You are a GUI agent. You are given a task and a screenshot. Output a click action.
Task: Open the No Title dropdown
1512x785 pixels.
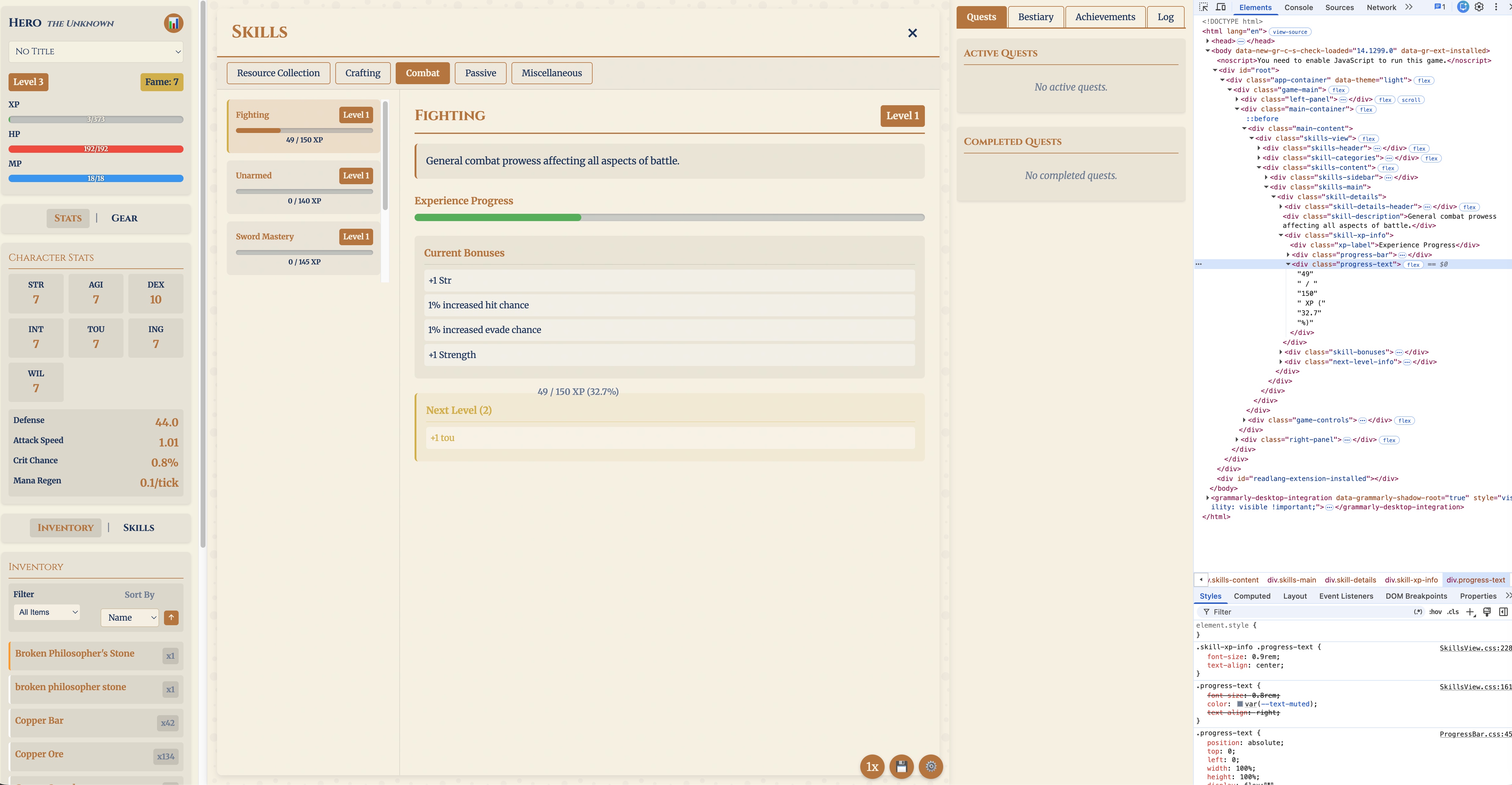pos(96,52)
